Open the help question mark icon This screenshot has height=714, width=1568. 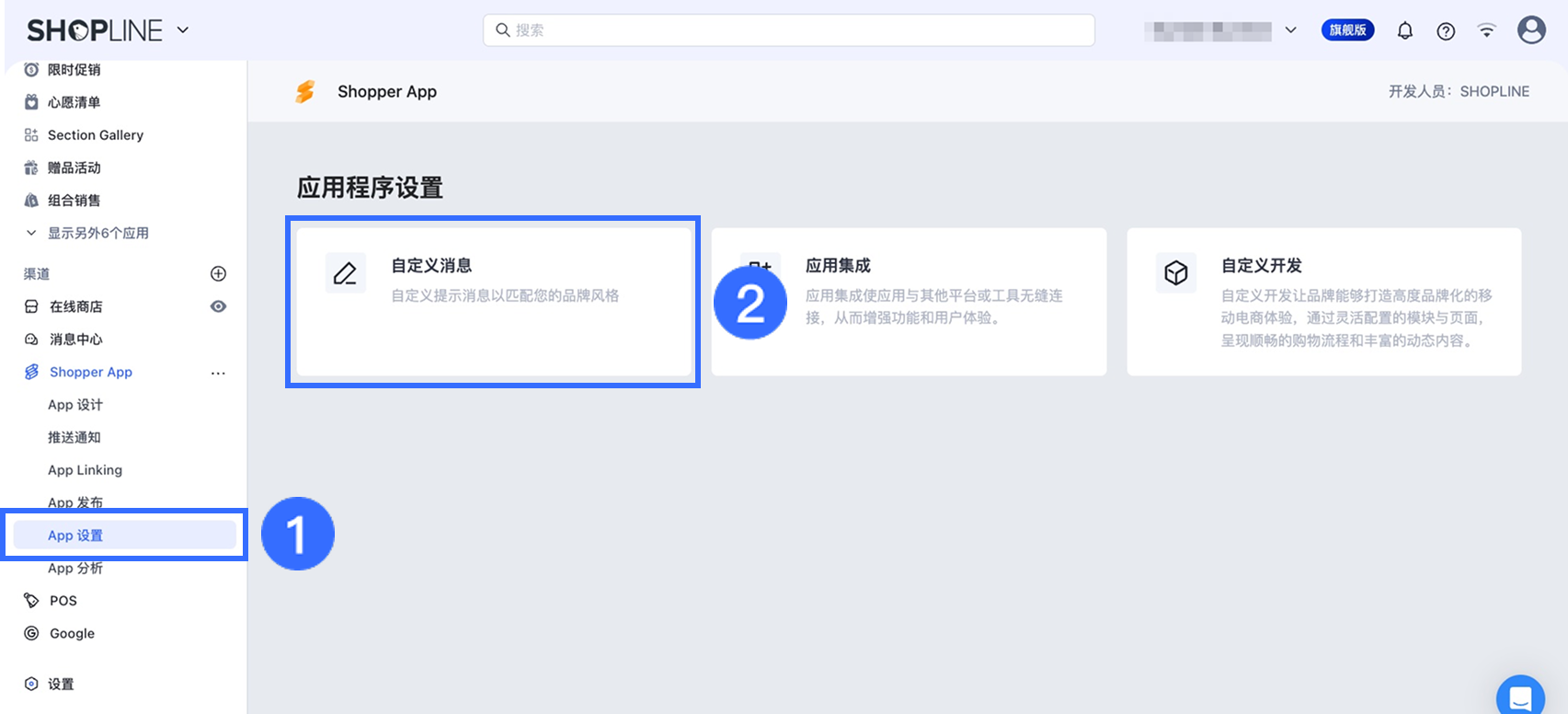[1446, 31]
